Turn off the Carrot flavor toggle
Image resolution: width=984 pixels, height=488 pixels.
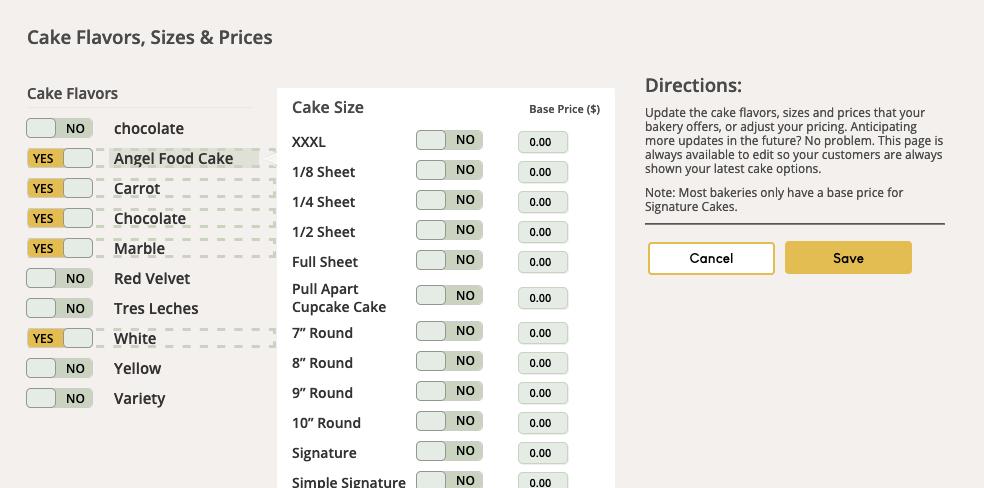tap(59, 188)
